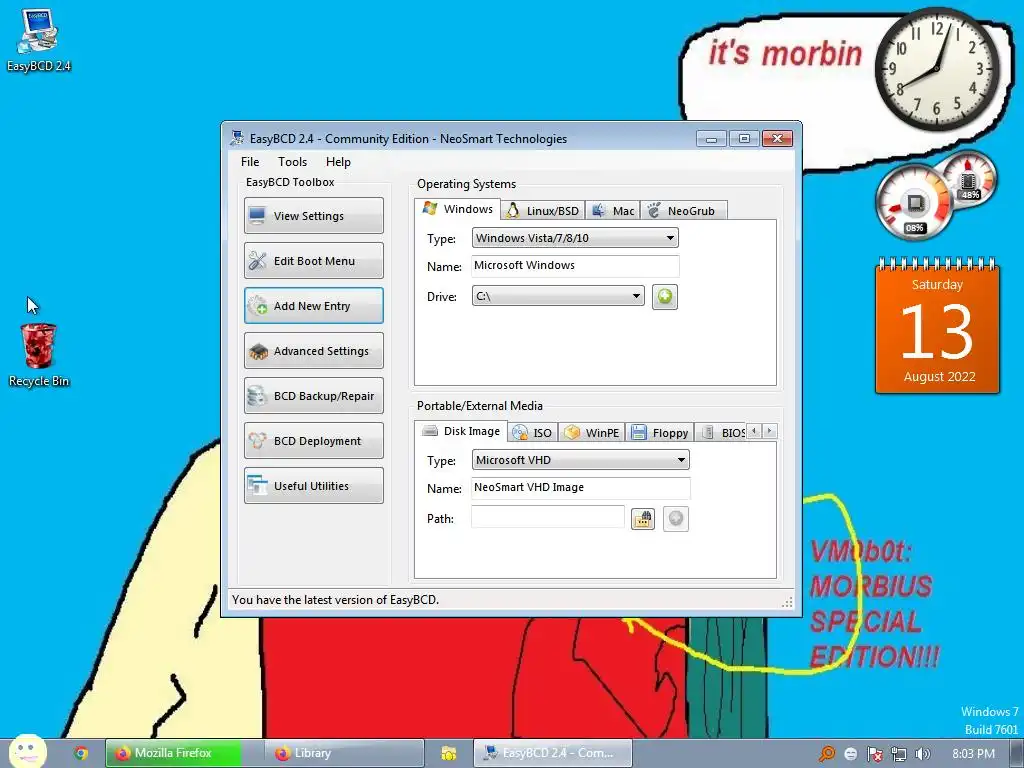Click the analog clock gadget
Viewport: 1024px width, 768px height.
(x=936, y=68)
